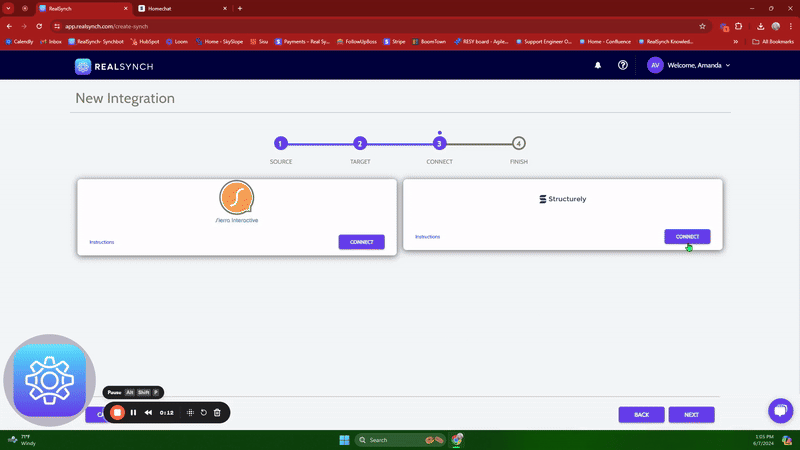This screenshot has height=450, width=800.
Task: Open Structurely instructions
Action: pyautogui.click(x=428, y=237)
